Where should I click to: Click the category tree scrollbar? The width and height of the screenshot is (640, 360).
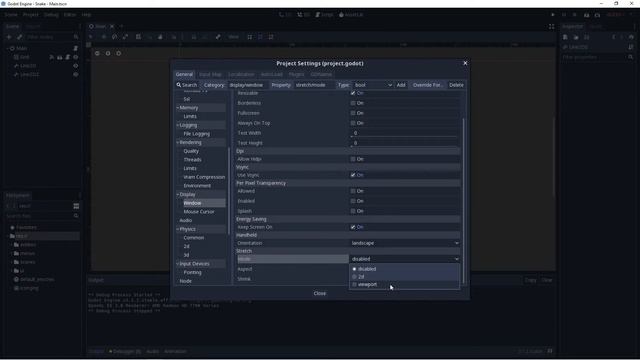[x=229, y=191]
